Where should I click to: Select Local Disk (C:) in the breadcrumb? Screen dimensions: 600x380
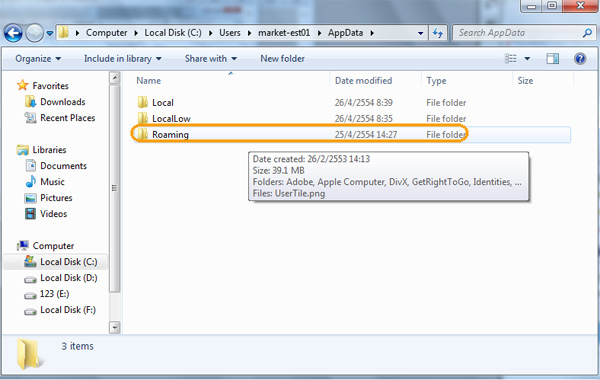pyautogui.click(x=173, y=33)
